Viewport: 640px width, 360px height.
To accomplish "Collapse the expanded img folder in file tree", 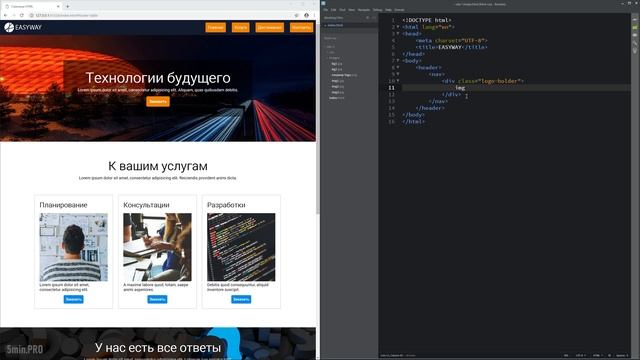I will pos(333,58).
